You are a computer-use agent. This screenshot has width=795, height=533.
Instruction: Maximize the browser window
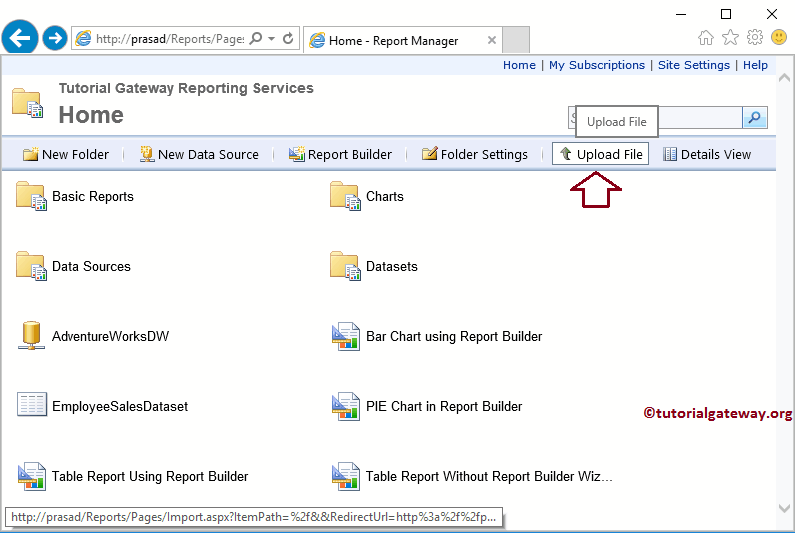(726, 14)
